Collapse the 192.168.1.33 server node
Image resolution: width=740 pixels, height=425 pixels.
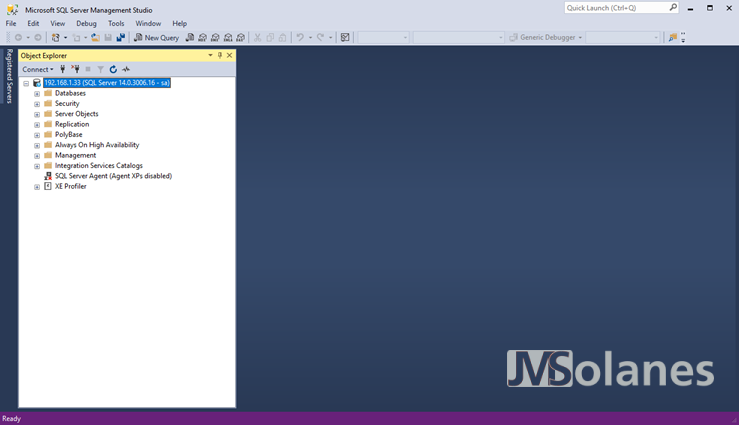tap(26, 83)
